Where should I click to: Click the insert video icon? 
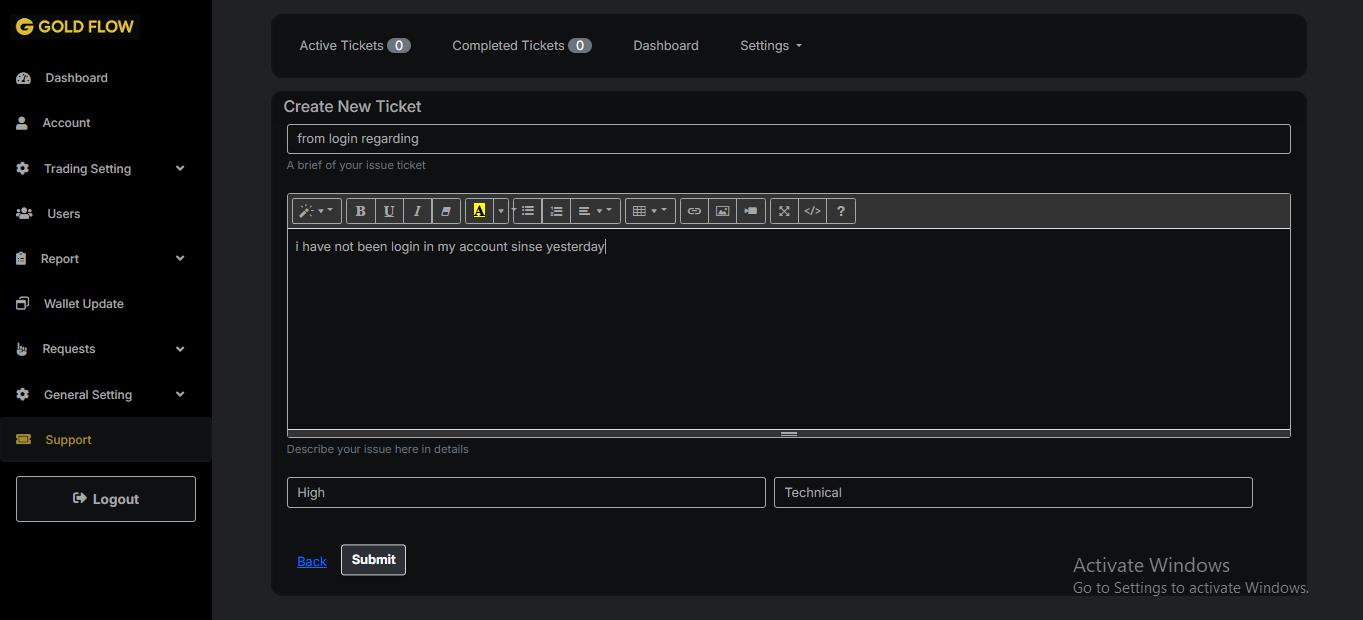pyautogui.click(x=751, y=211)
